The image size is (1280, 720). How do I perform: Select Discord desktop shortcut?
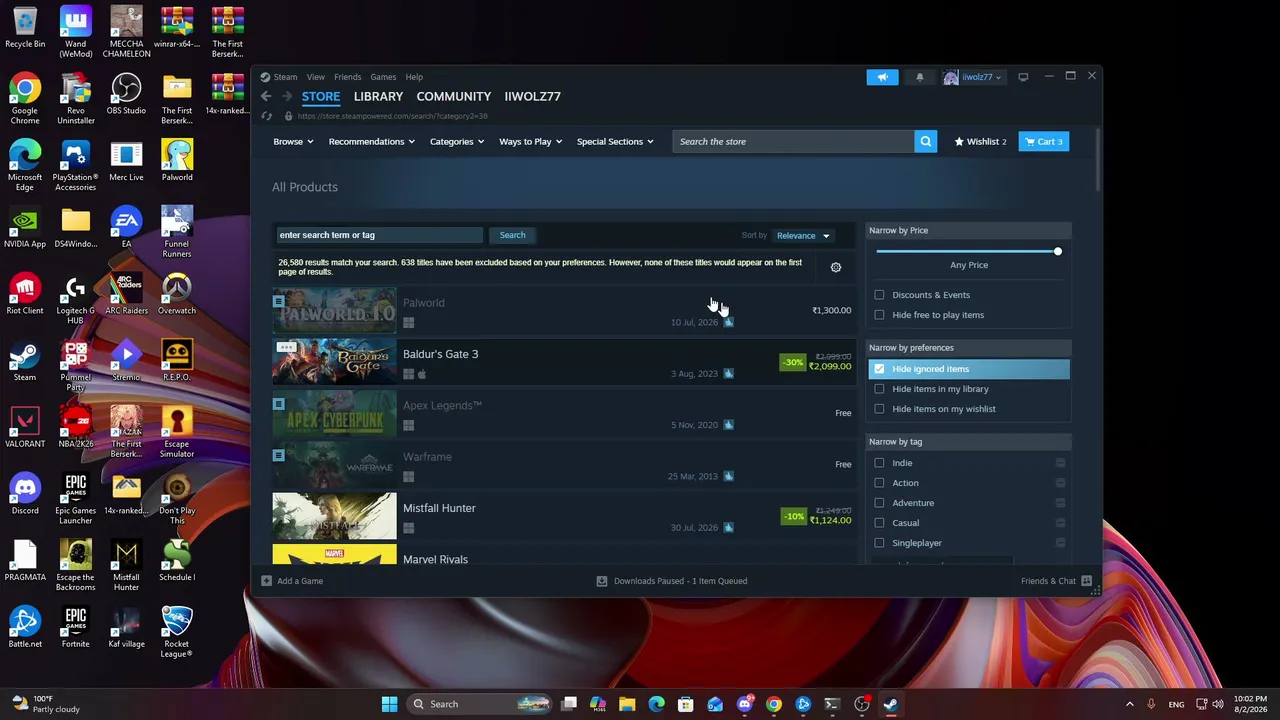tap(25, 495)
